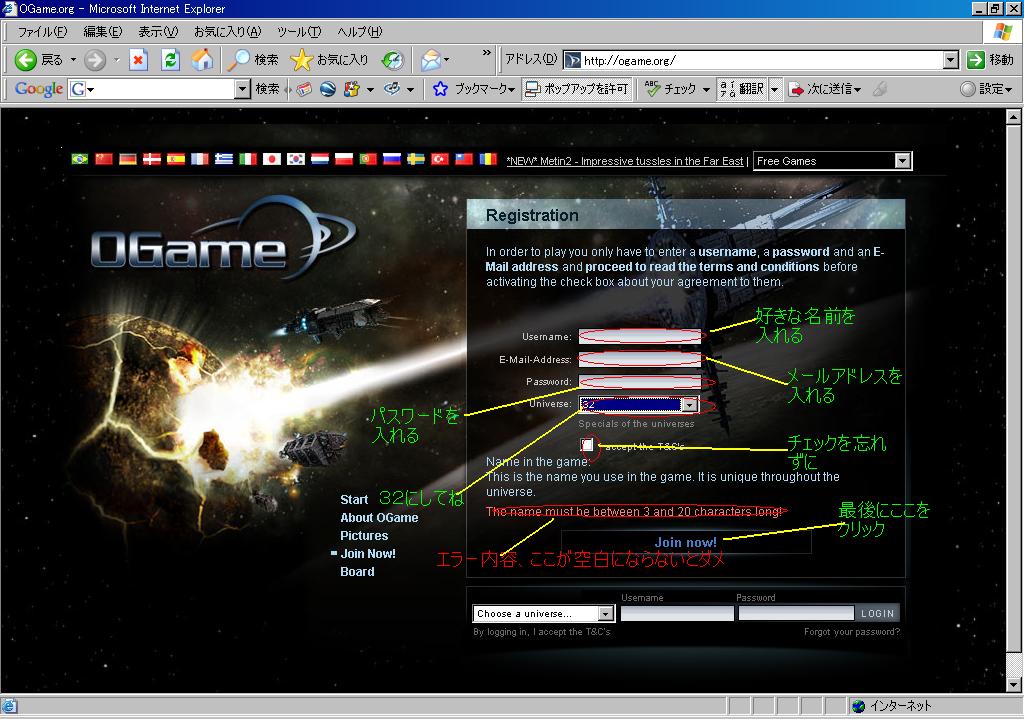
Task: Go to browser Home page icon
Action: (202, 60)
